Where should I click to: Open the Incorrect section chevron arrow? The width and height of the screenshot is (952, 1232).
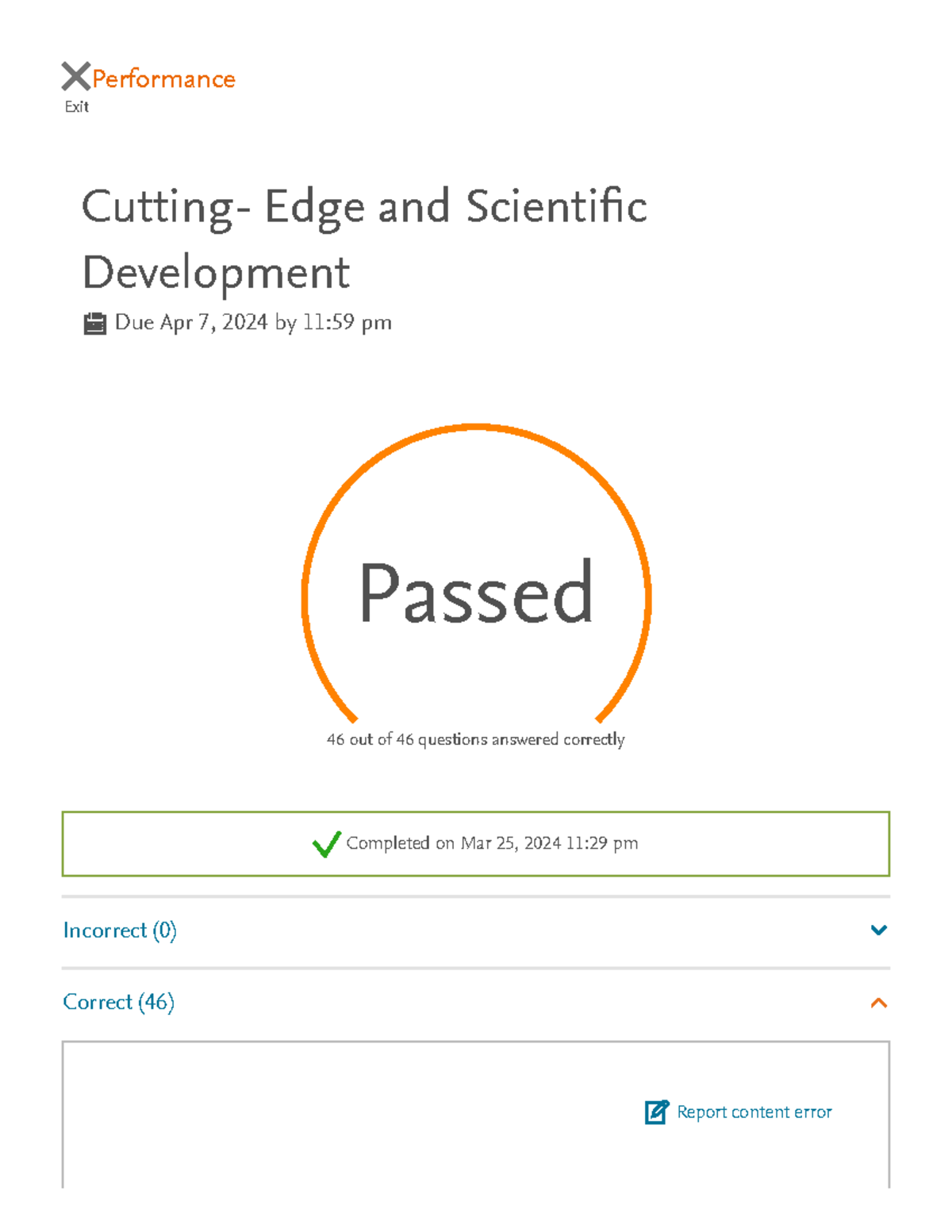tap(877, 930)
